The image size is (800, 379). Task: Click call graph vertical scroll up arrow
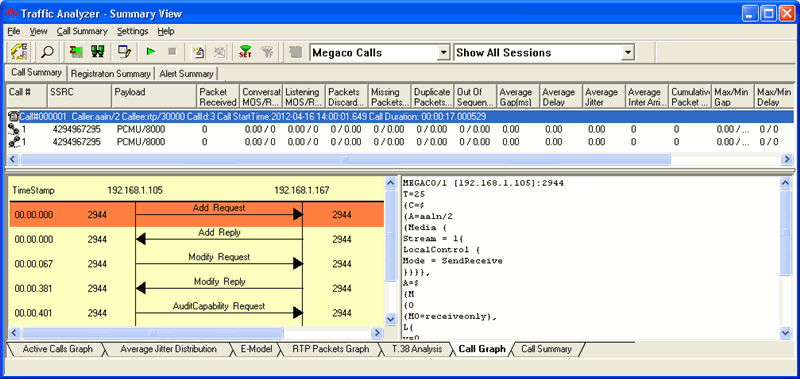(390, 183)
